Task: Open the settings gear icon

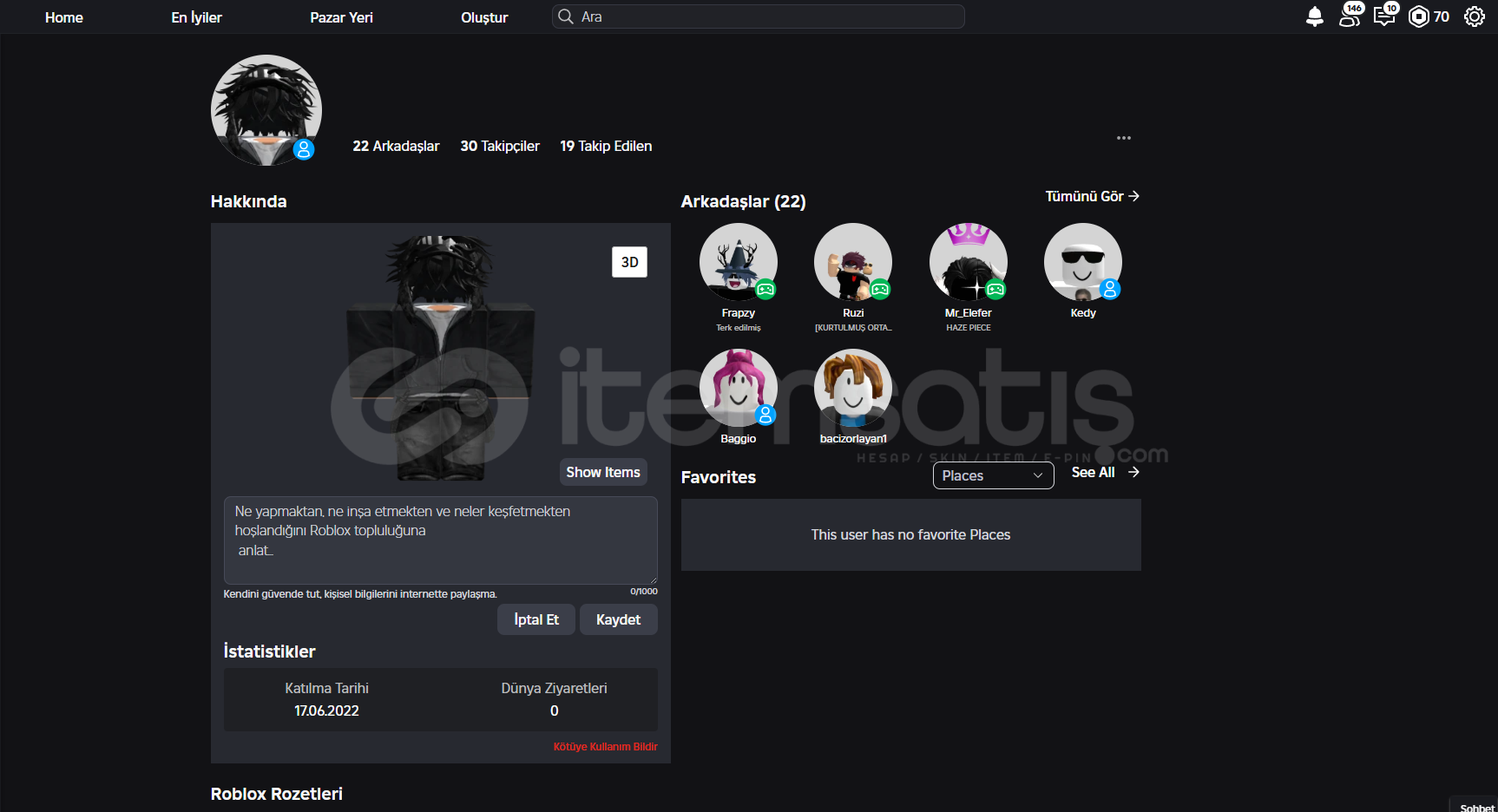Action: [x=1475, y=16]
